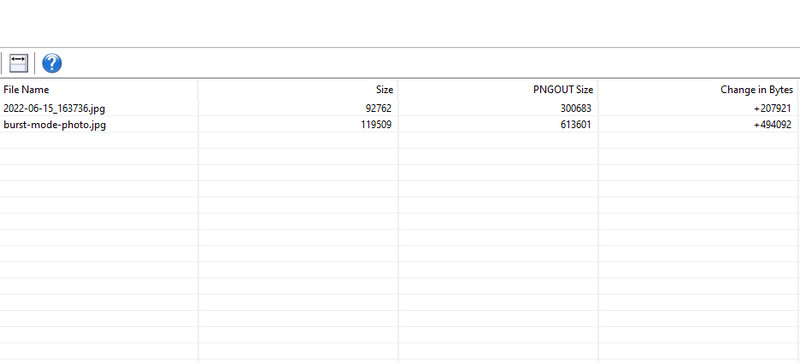Viewport: 800px width, 363px height.
Task: Click the size value 92762
Action: point(379,108)
